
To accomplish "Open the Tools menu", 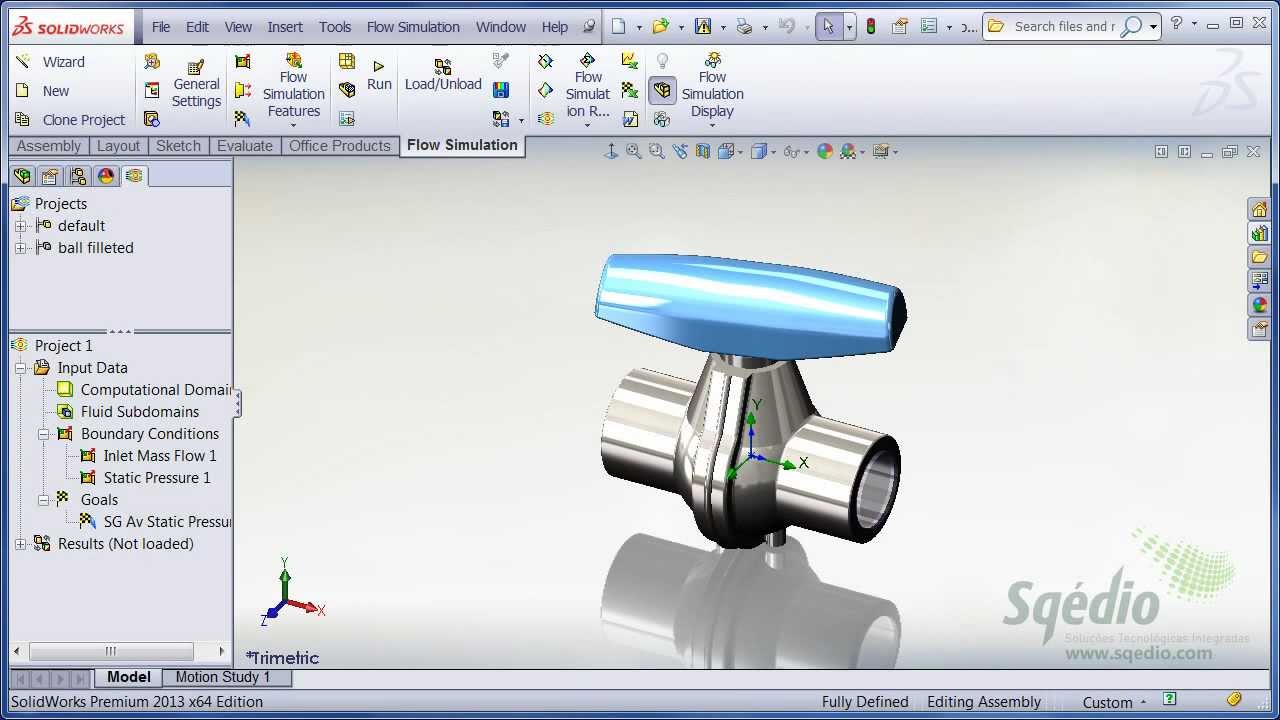I will [x=335, y=27].
